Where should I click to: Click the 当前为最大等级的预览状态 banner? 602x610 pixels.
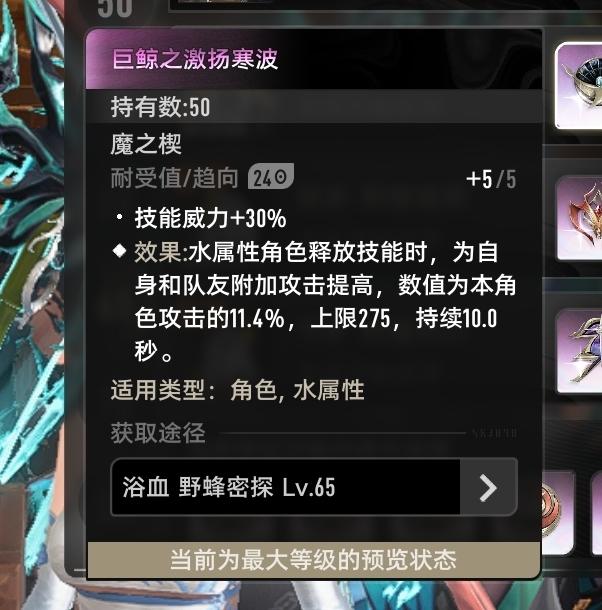point(313,560)
